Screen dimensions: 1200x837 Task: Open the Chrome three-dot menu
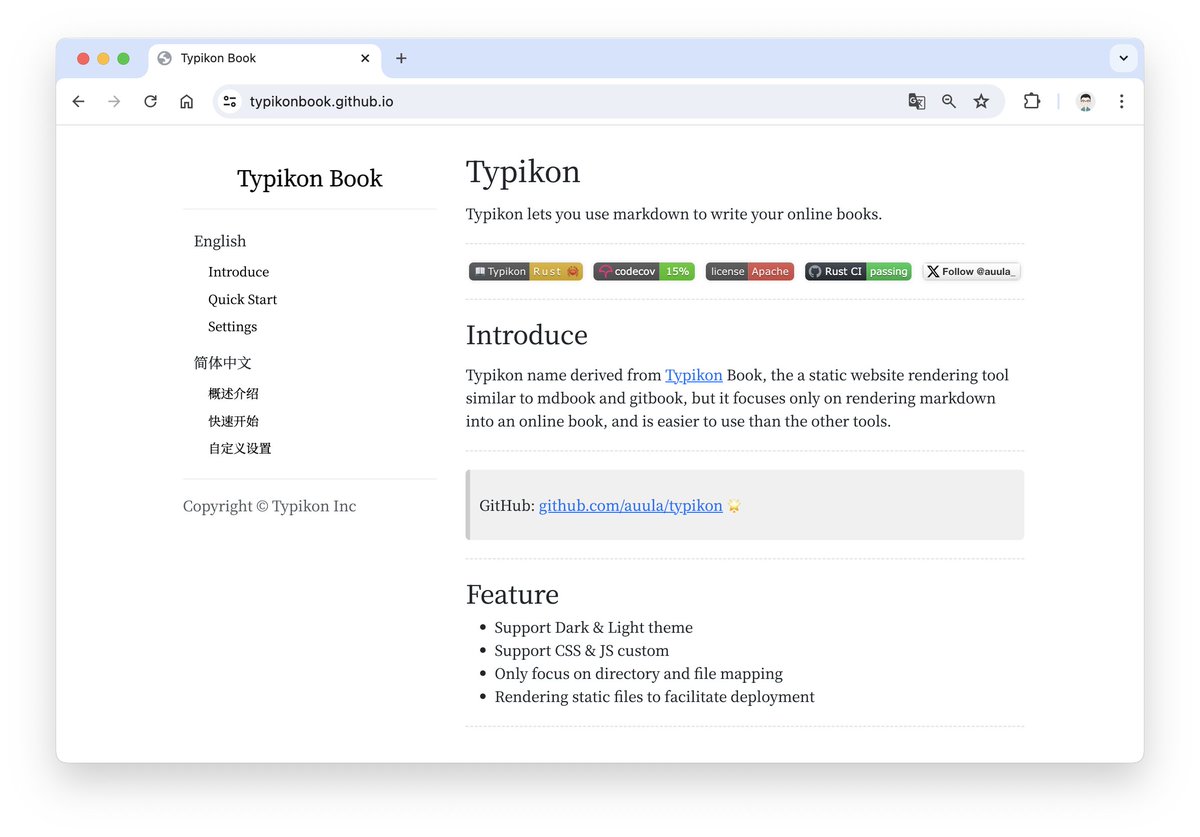(1121, 101)
